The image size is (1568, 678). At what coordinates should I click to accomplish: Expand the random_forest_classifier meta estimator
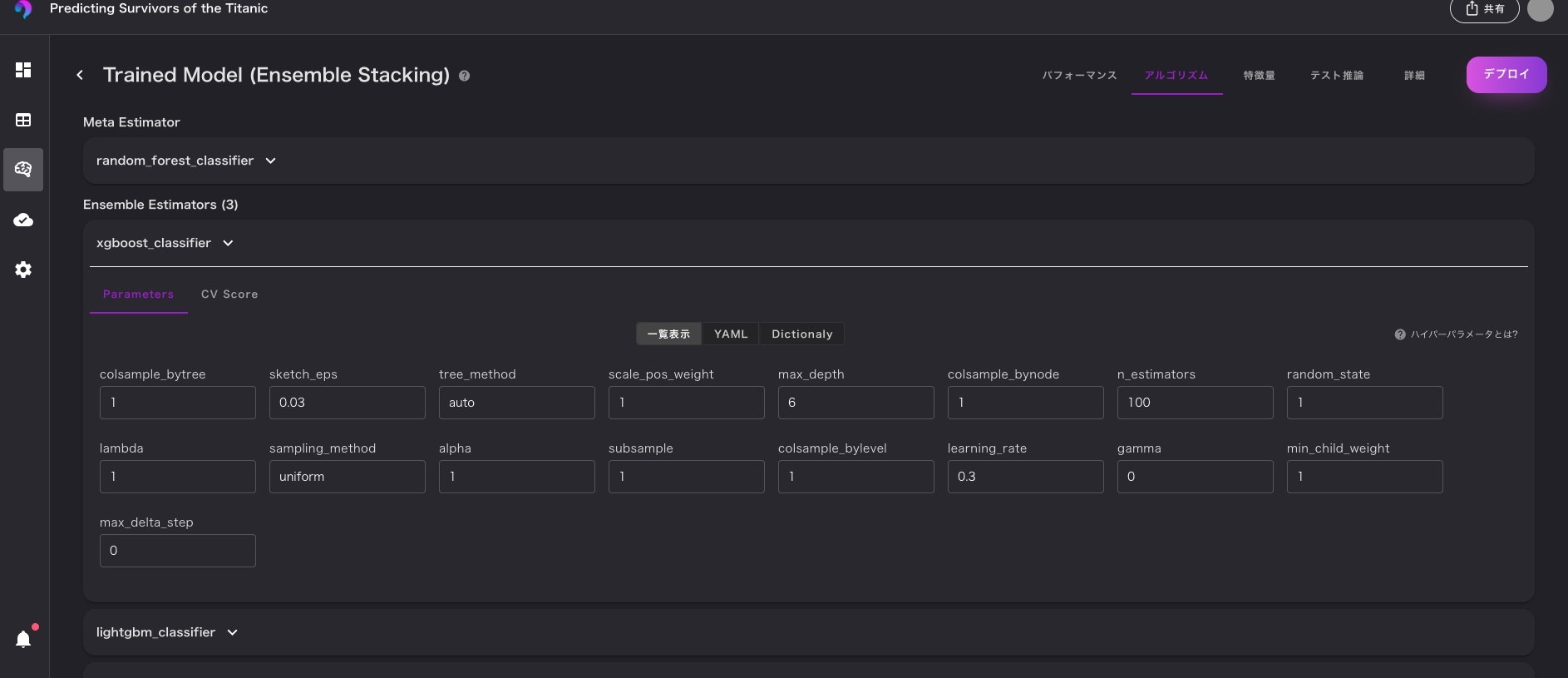pos(808,161)
